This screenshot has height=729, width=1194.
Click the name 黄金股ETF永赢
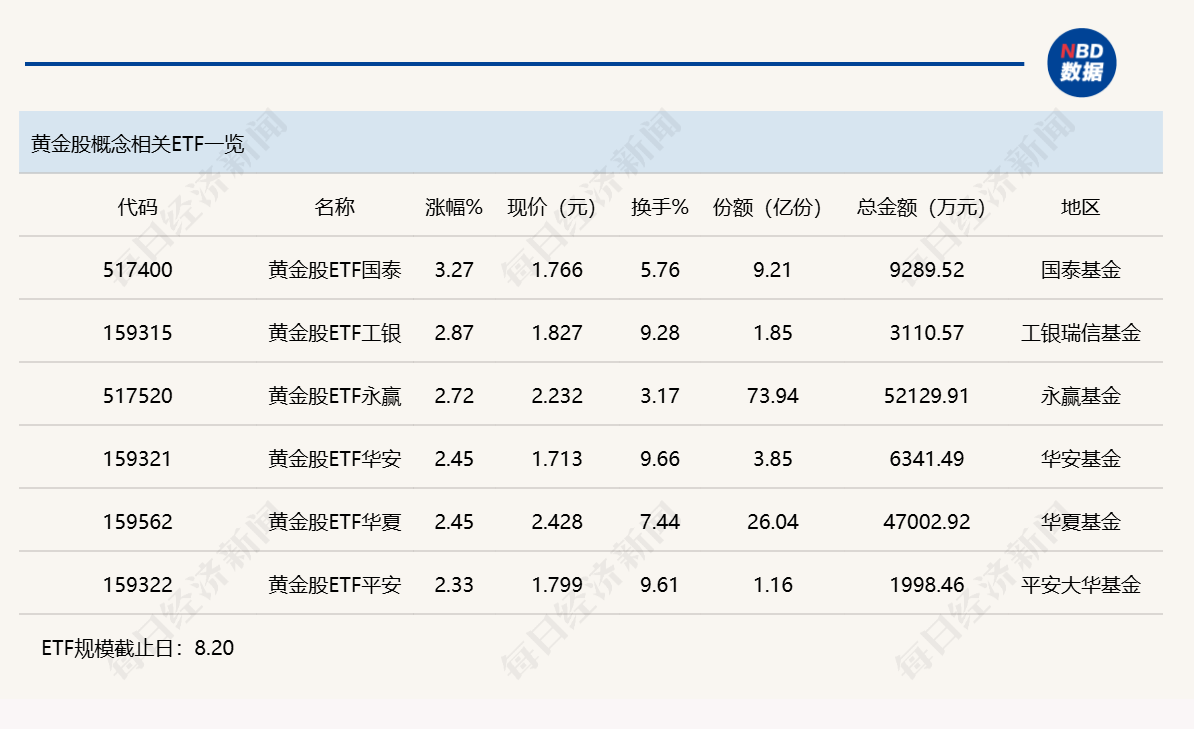tap(334, 396)
